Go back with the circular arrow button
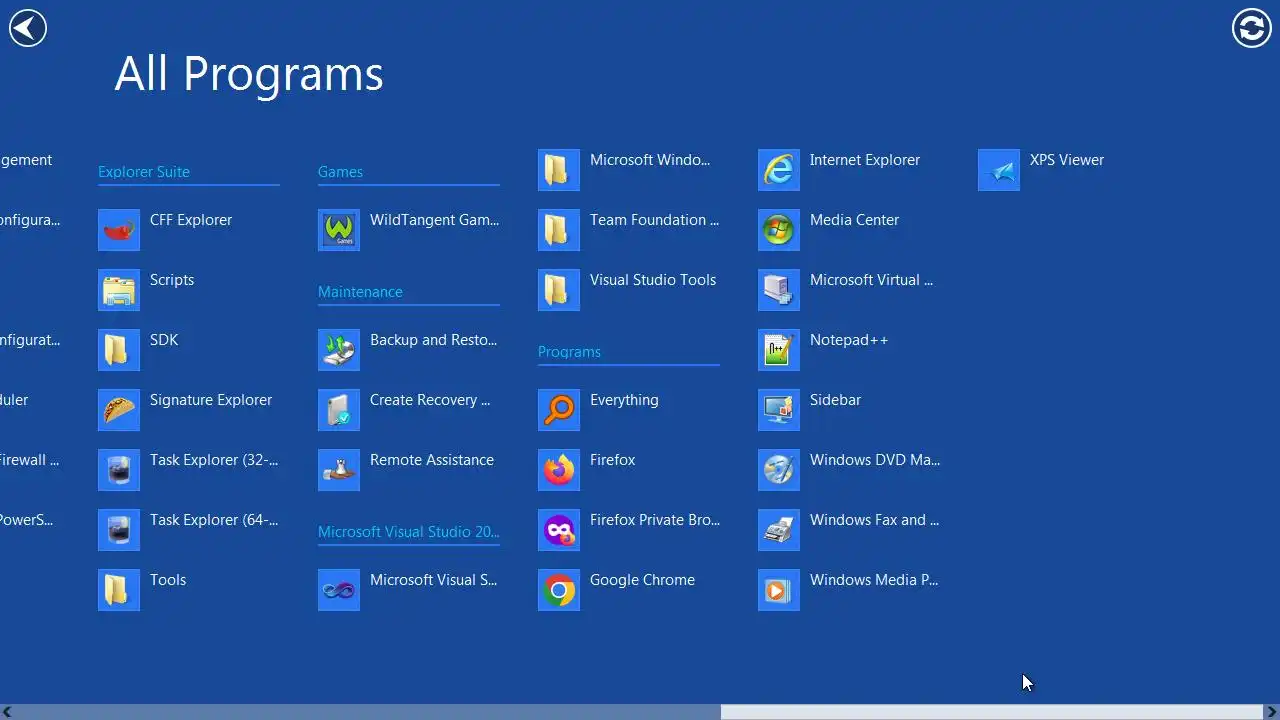The image size is (1280, 720). tap(28, 27)
